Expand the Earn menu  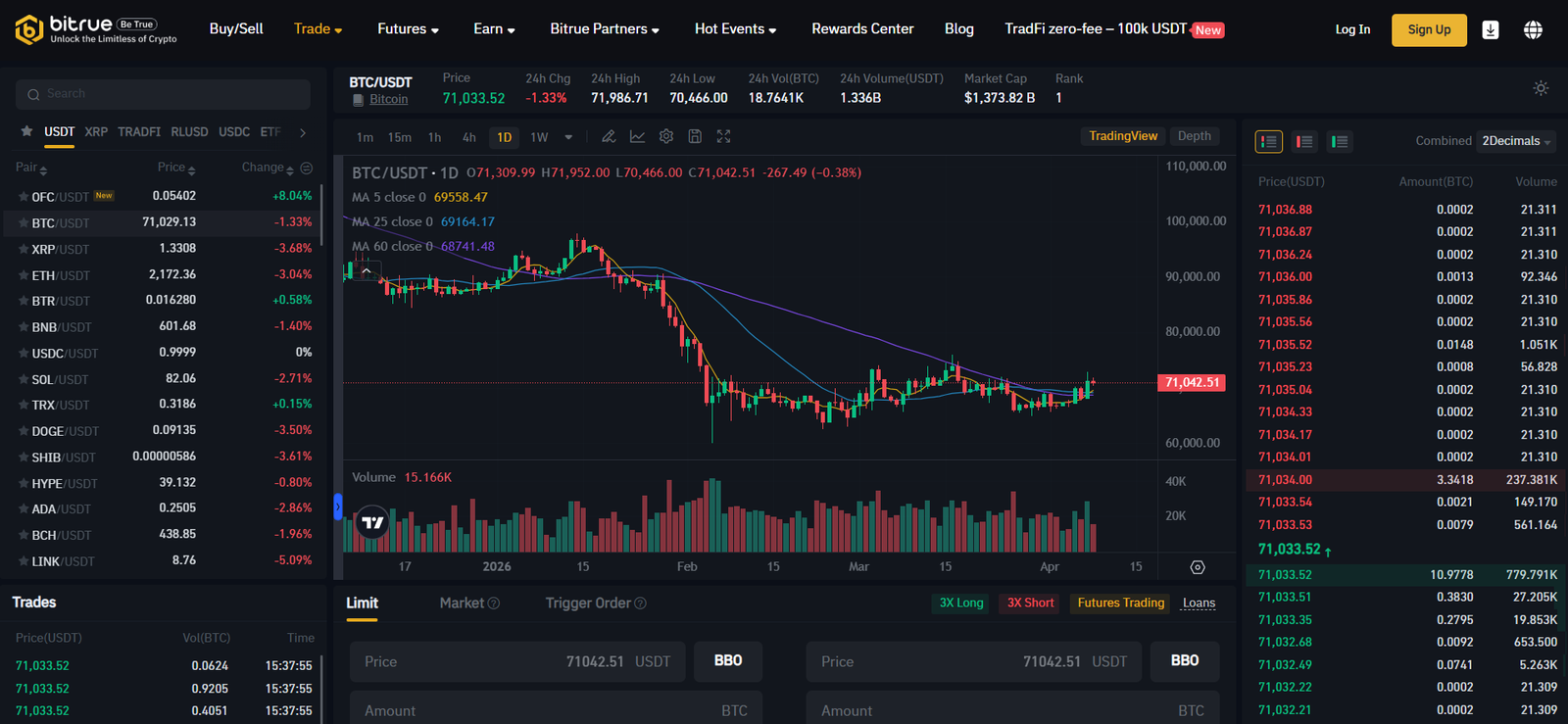494,29
